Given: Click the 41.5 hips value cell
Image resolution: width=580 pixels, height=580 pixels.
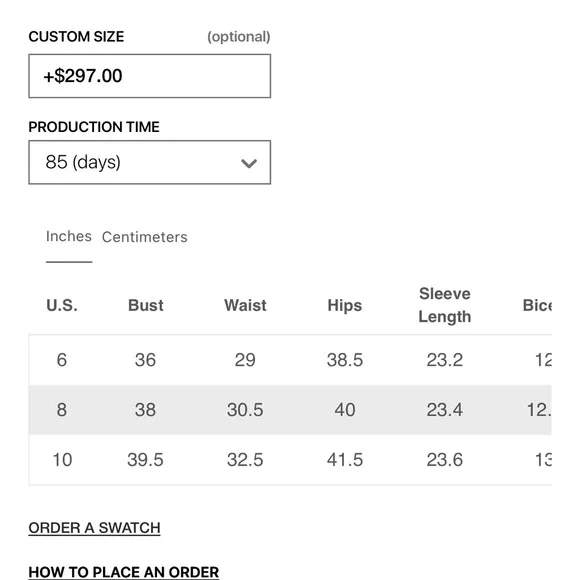Looking at the screenshot, I should tap(345, 460).
